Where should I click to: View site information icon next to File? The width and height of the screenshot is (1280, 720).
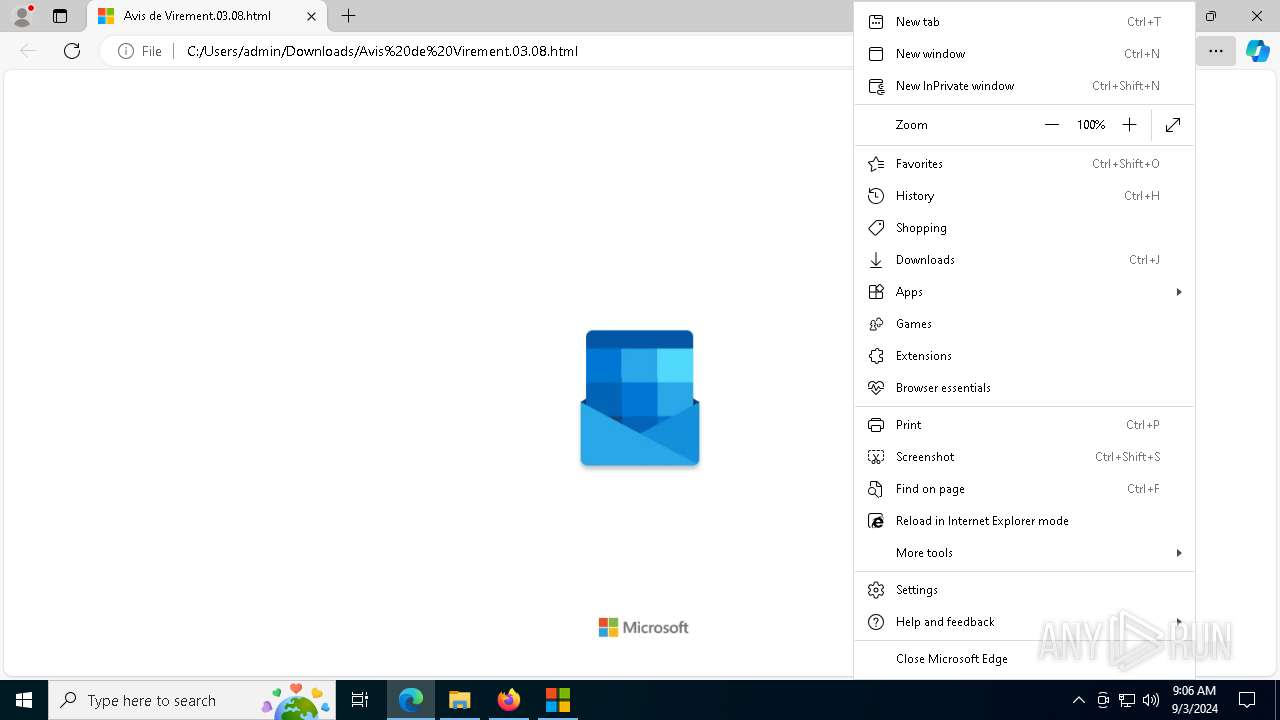pyautogui.click(x=126, y=51)
